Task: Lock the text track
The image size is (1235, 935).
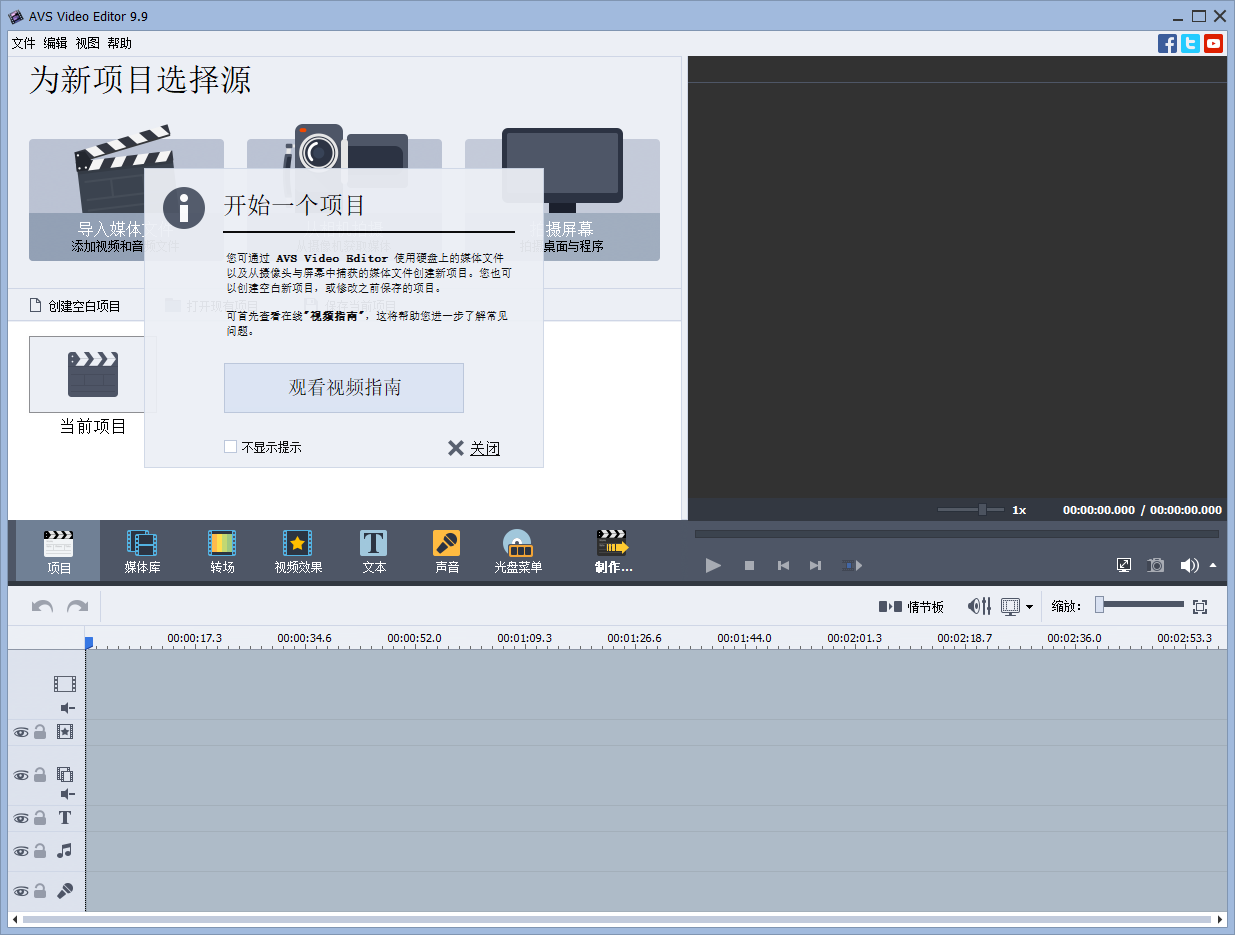Action: click(x=40, y=818)
